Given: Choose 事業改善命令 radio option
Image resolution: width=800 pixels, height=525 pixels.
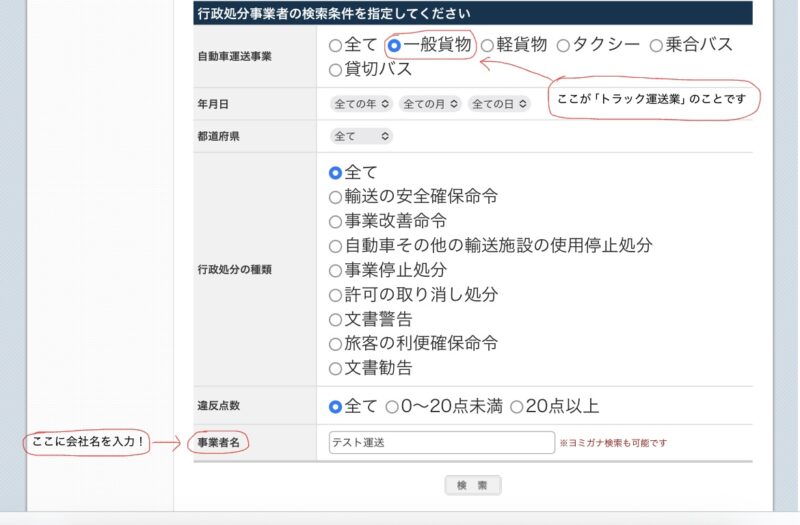Looking at the screenshot, I should (335, 221).
